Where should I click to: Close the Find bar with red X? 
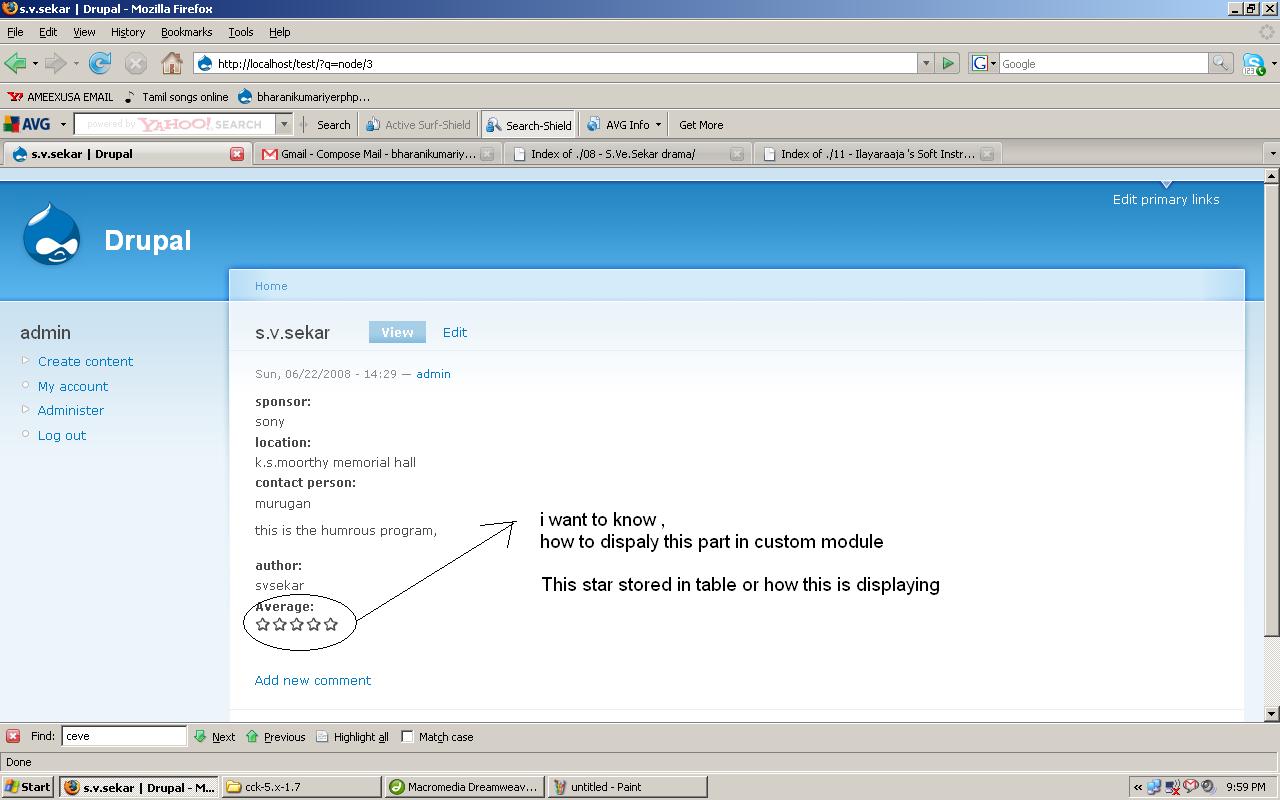[x=13, y=737]
